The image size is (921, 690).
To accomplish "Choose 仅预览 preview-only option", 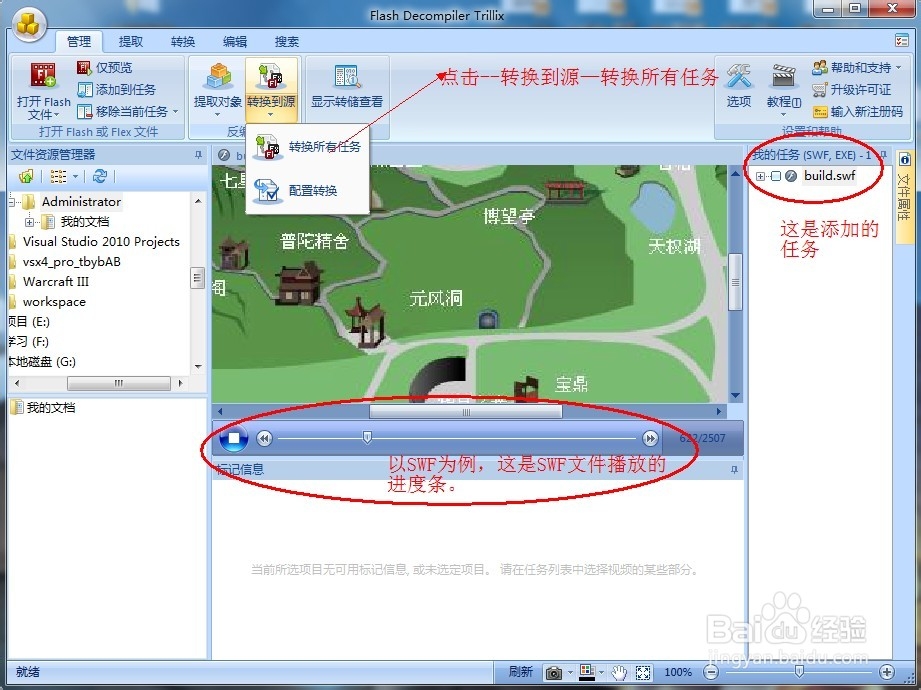I will pos(105,68).
